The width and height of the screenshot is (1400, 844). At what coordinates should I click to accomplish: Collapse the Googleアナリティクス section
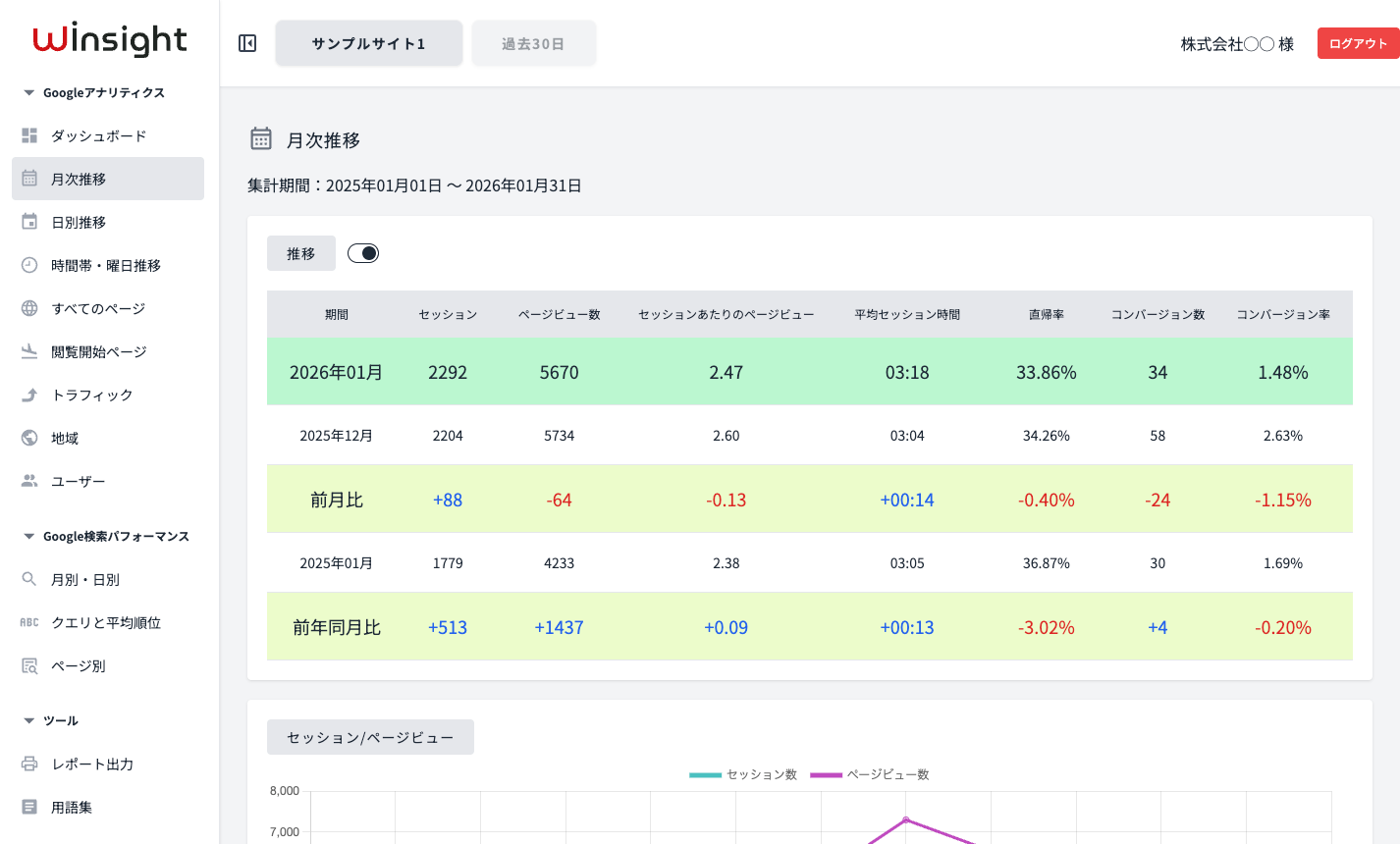(x=28, y=92)
